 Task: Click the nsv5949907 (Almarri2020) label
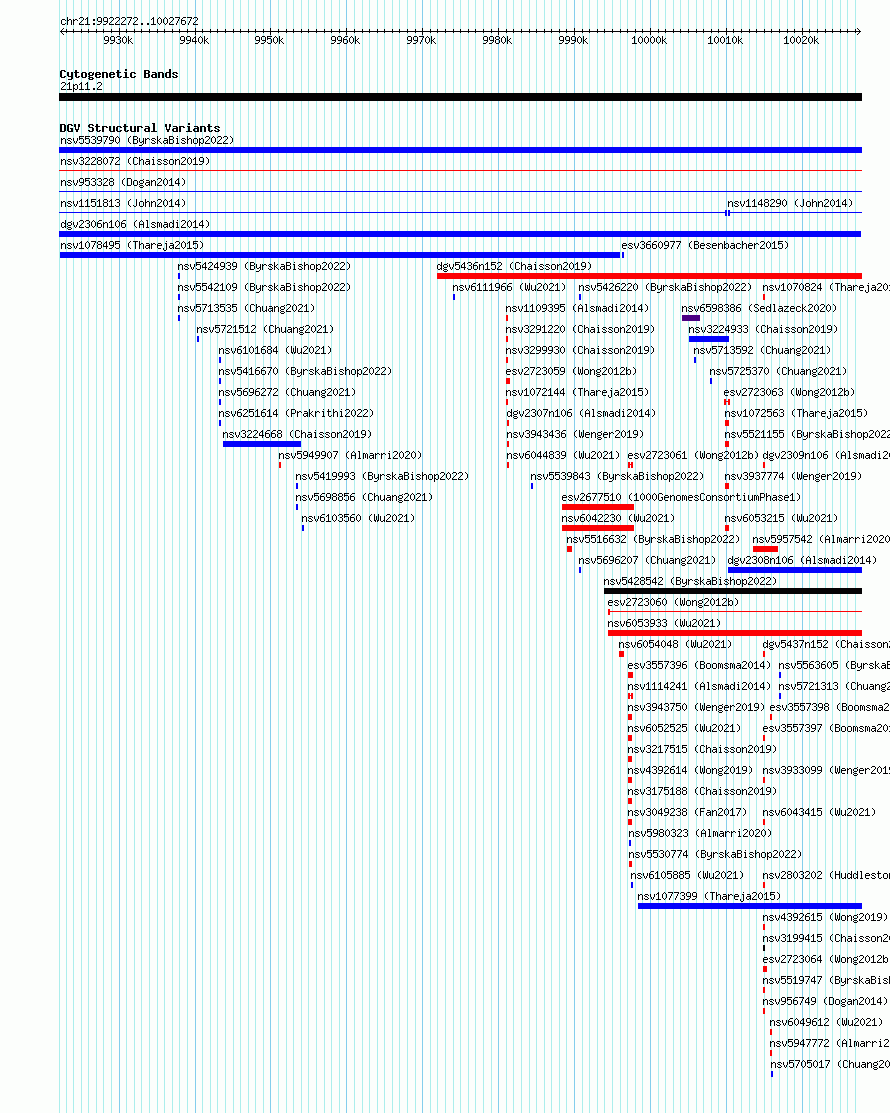coord(350,456)
